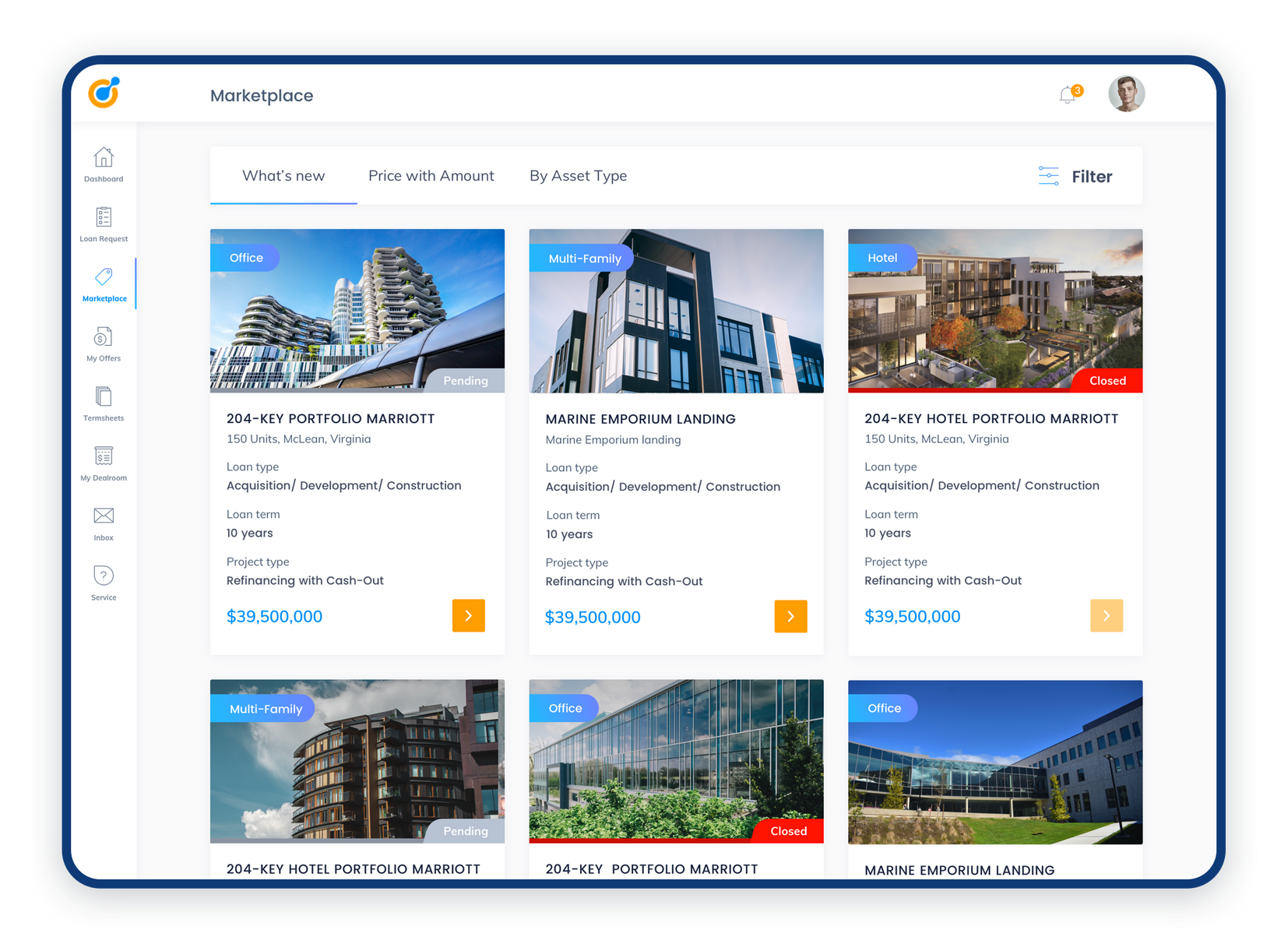Open the Filter options
This screenshot has height=944, width=1288.
tap(1075, 177)
